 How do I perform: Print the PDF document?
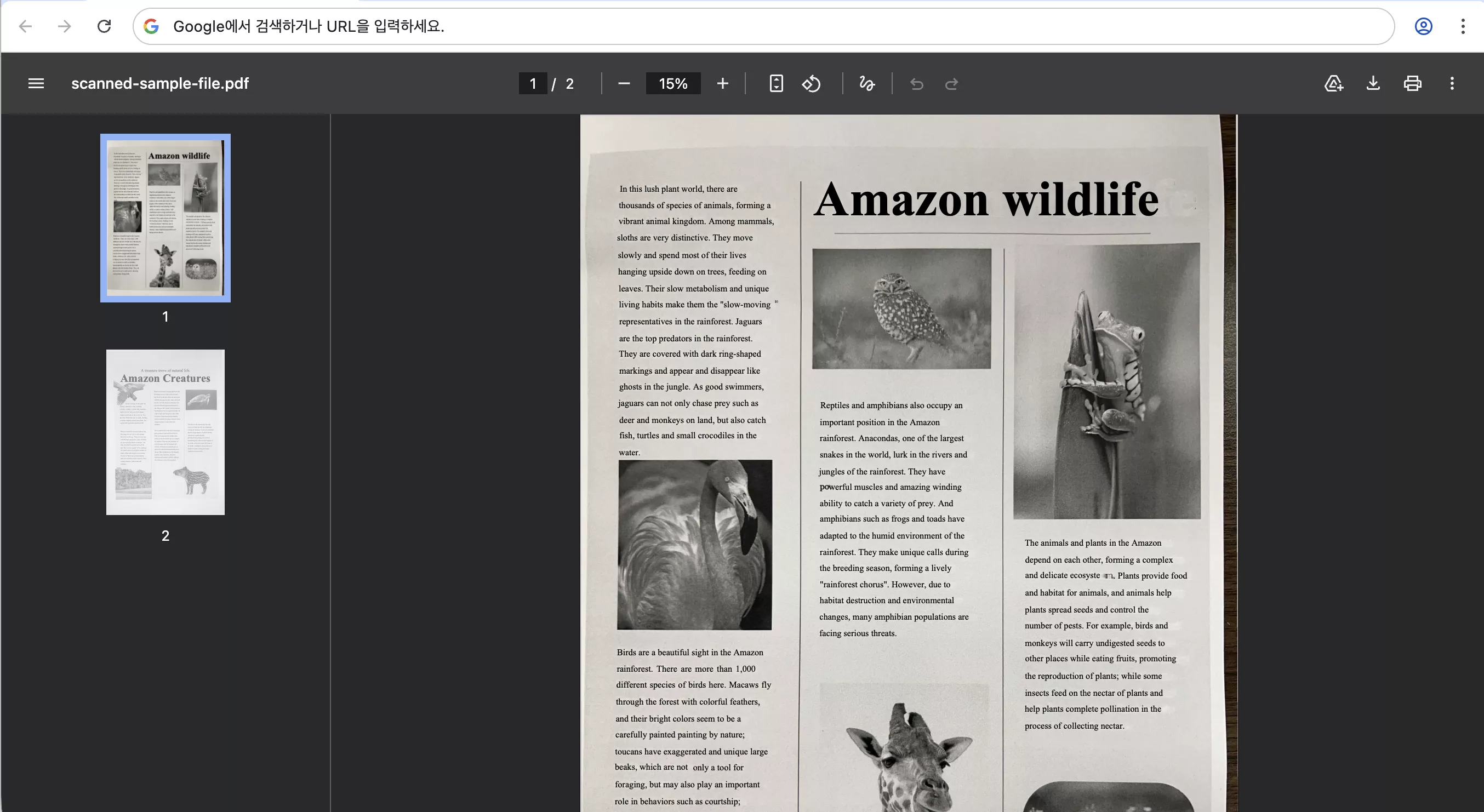1412,83
